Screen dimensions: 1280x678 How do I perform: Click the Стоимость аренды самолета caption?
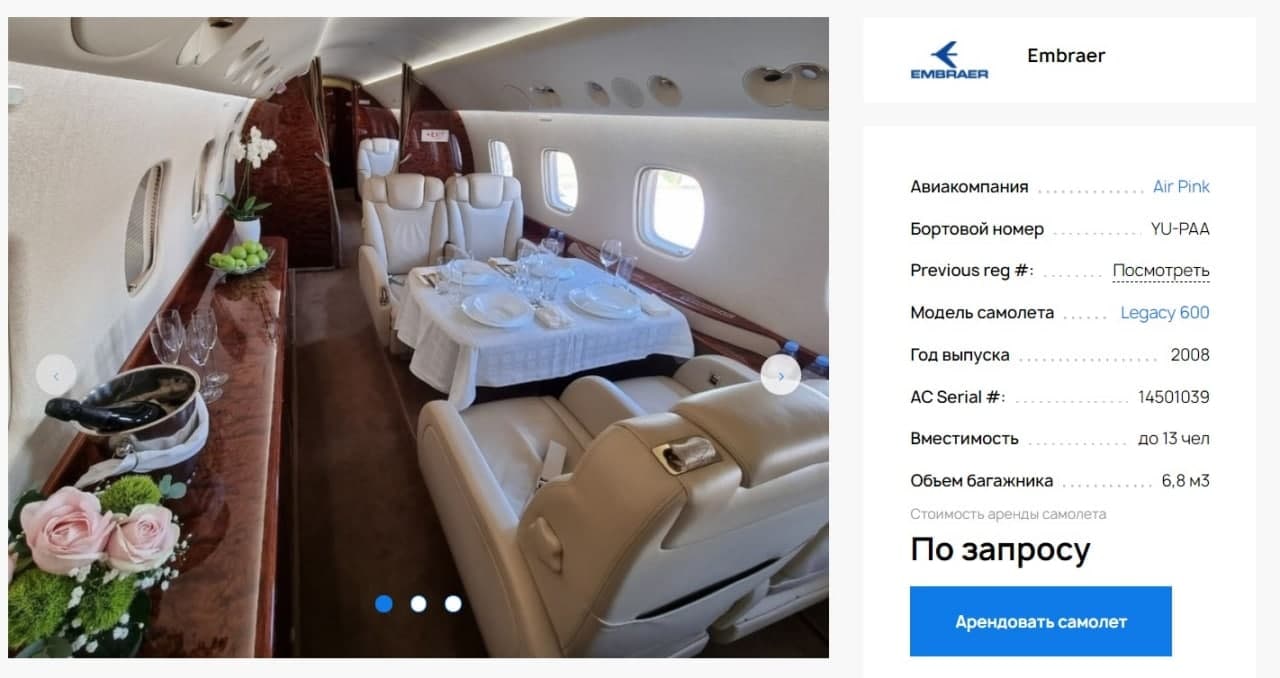coord(1008,514)
